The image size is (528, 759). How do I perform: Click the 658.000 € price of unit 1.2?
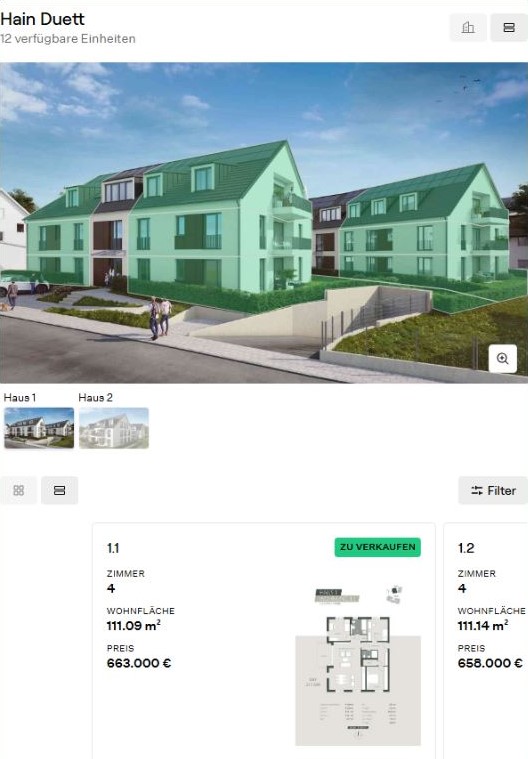490,663
